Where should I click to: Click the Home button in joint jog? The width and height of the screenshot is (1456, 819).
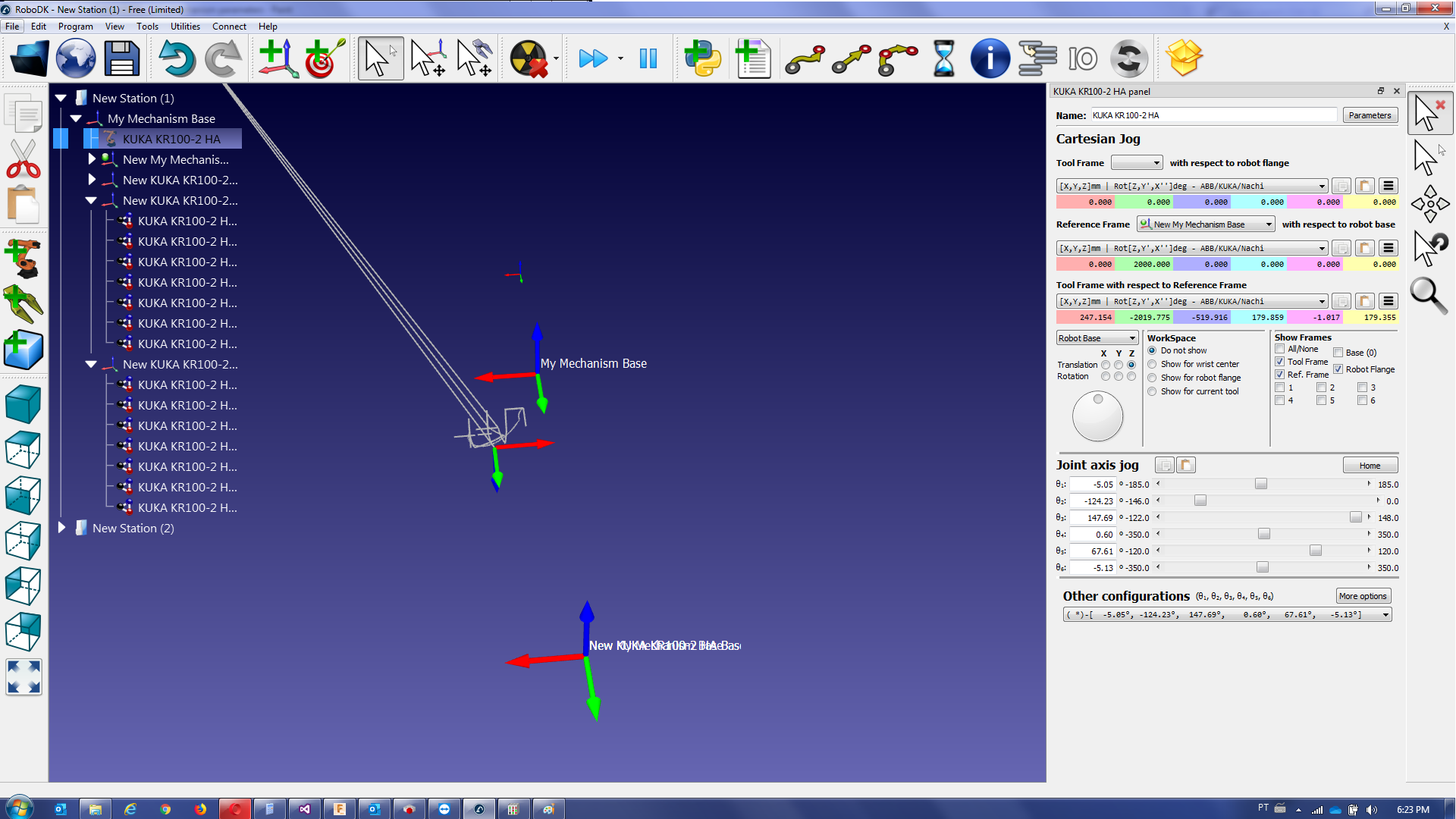coord(1370,466)
